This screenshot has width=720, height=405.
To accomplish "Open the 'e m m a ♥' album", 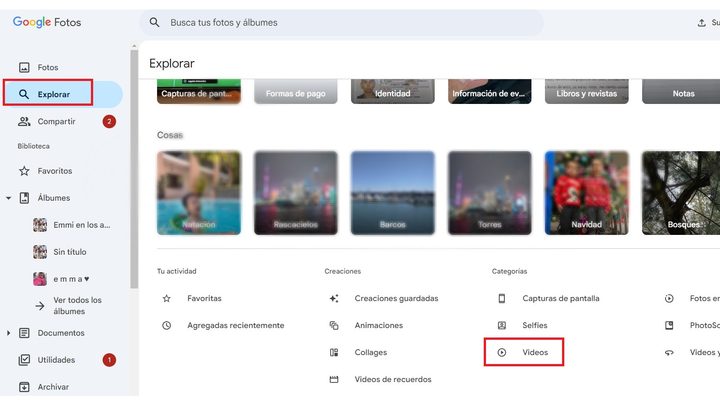I will click(62, 279).
